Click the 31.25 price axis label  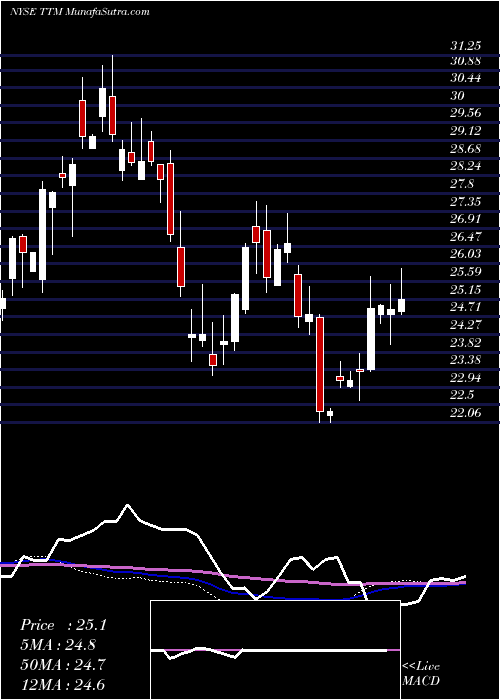pos(465,46)
